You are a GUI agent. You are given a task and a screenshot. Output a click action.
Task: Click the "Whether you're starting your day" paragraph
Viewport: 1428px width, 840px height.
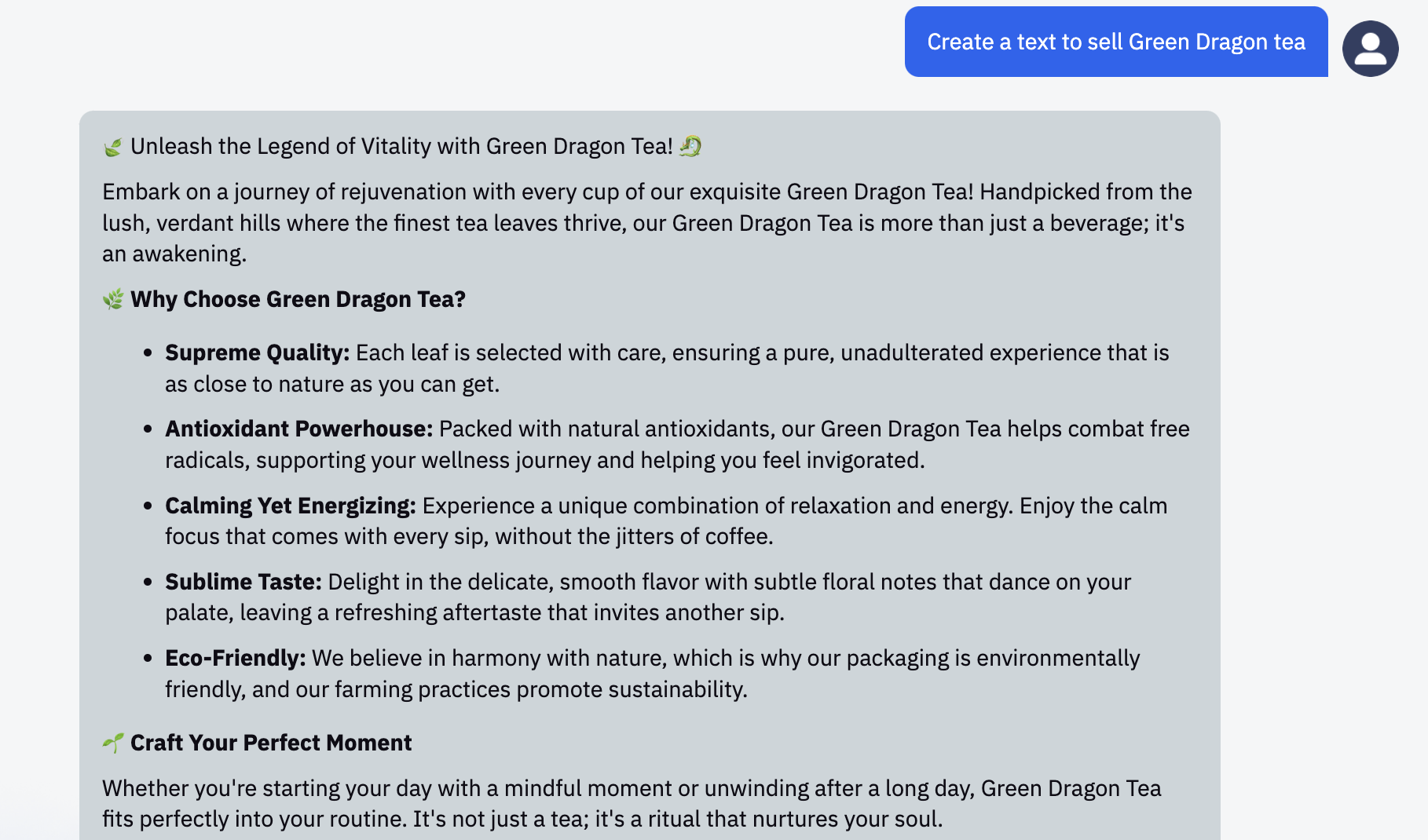click(x=628, y=804)
